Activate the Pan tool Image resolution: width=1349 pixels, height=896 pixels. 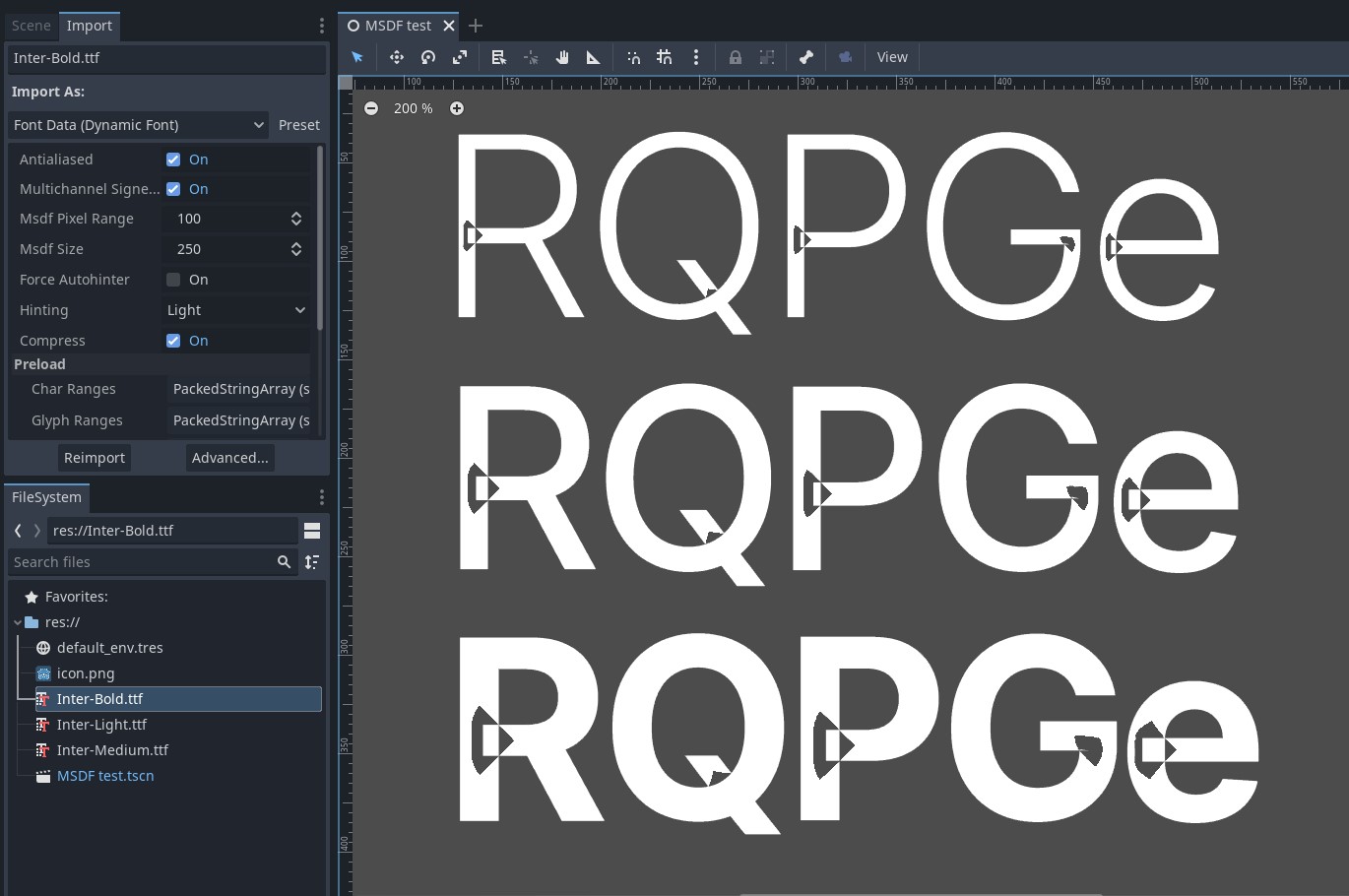click(562, 57)
